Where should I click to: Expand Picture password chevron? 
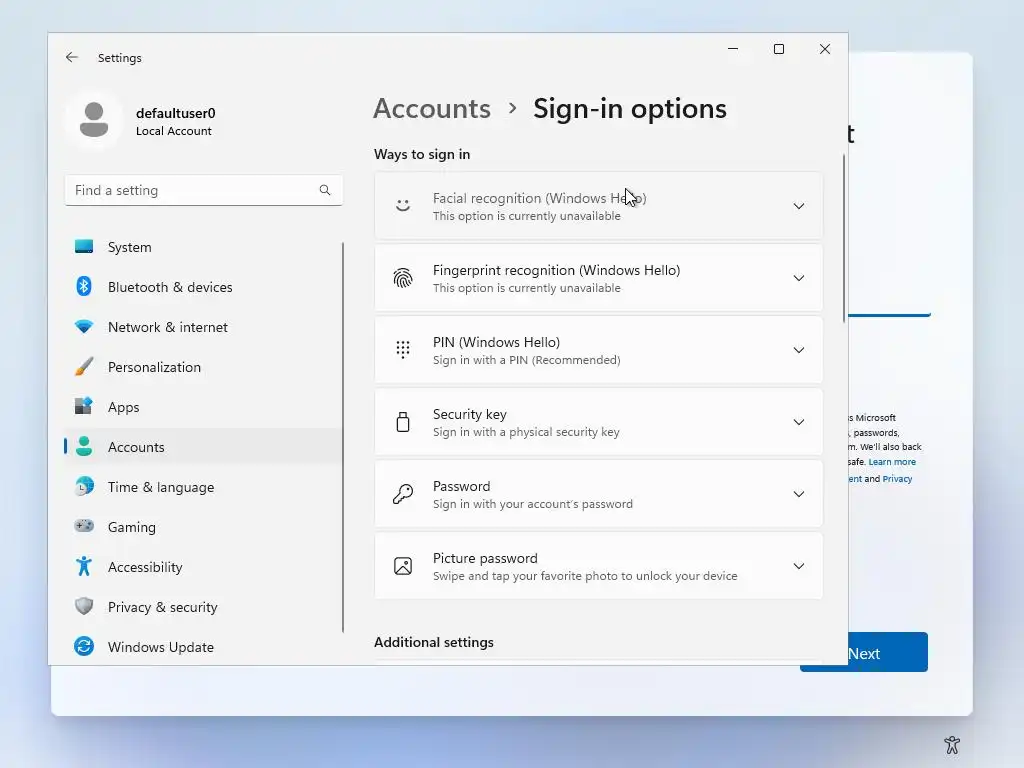(799, 566)
